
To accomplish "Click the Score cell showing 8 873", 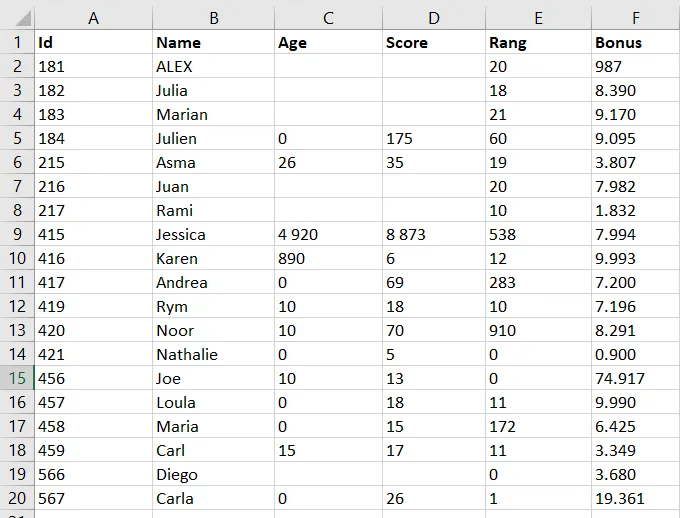I will [432, 234].
